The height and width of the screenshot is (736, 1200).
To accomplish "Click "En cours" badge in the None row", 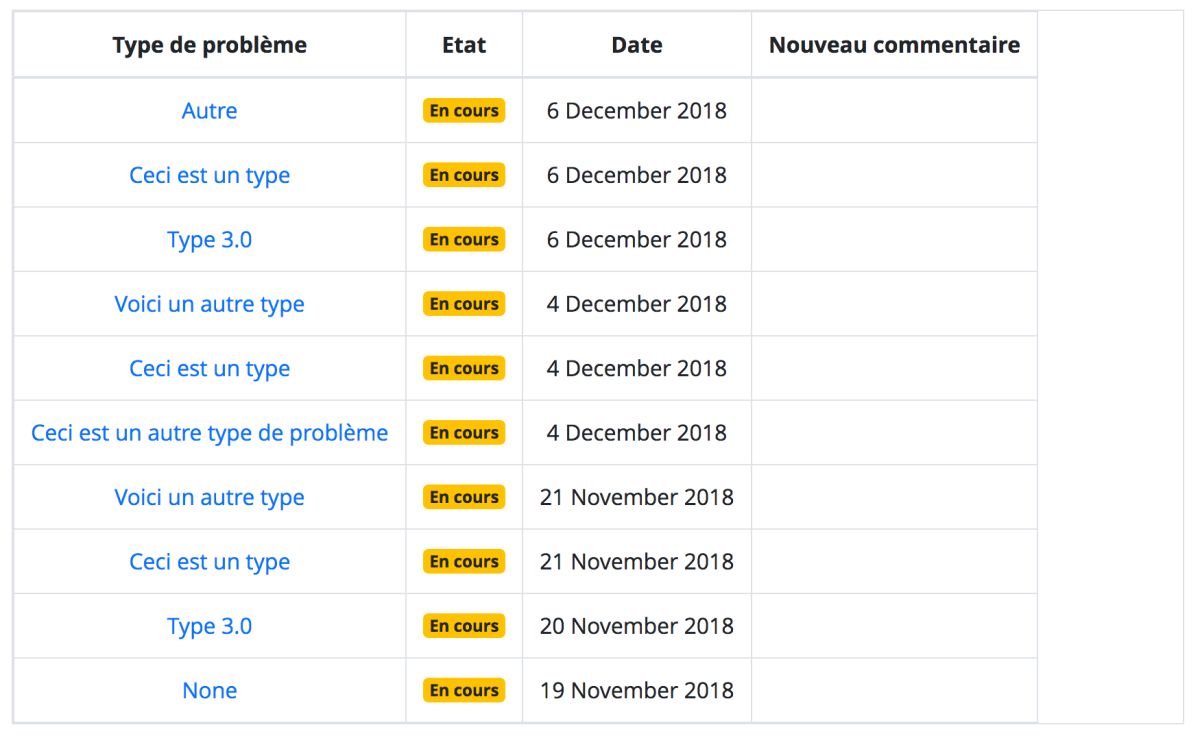I will tap(464, 691).
